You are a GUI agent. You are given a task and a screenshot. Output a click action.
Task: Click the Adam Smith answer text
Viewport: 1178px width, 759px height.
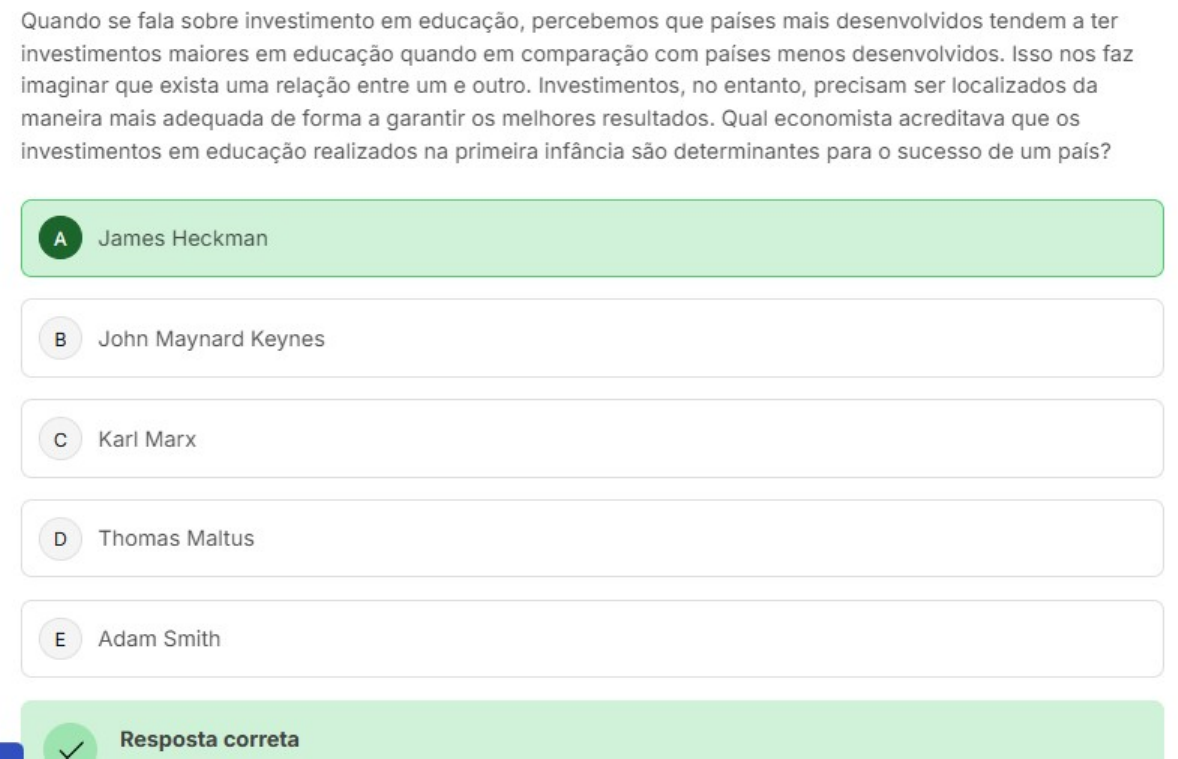pos(159,639)
